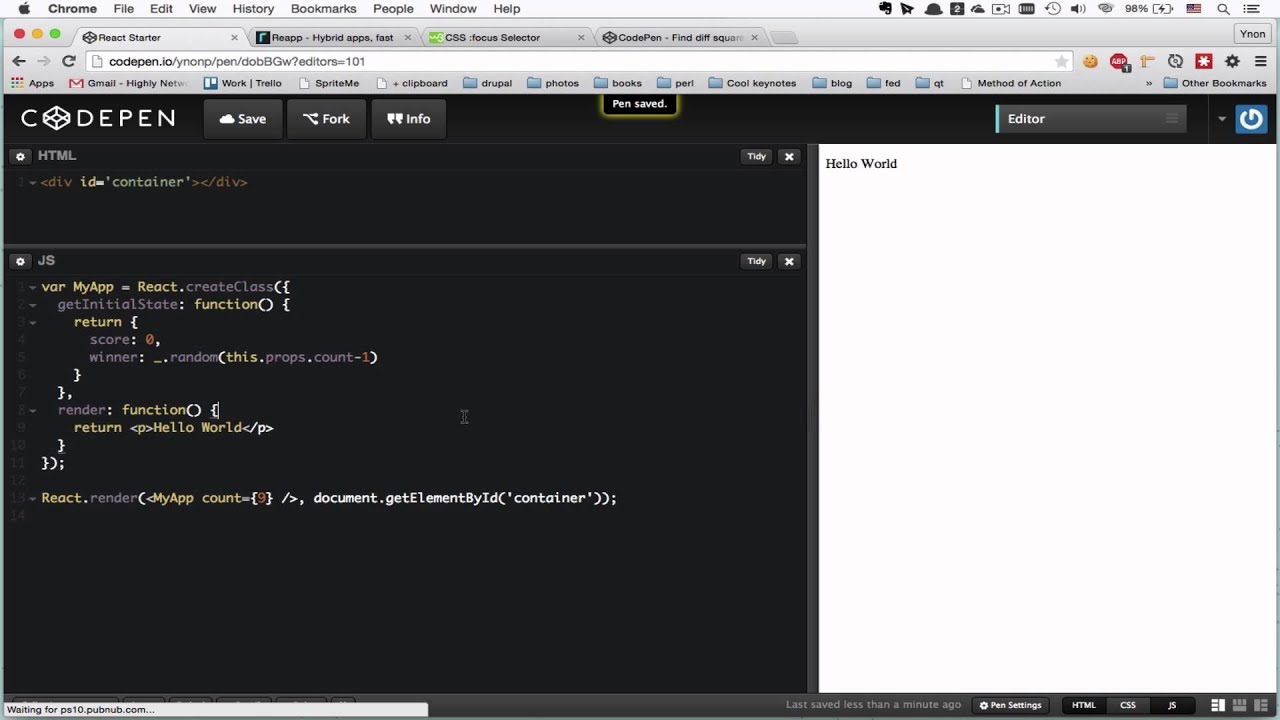Toggle the JS editor visibility
This screenshot has height=720, width=1280.
[x=1172, y=705]
